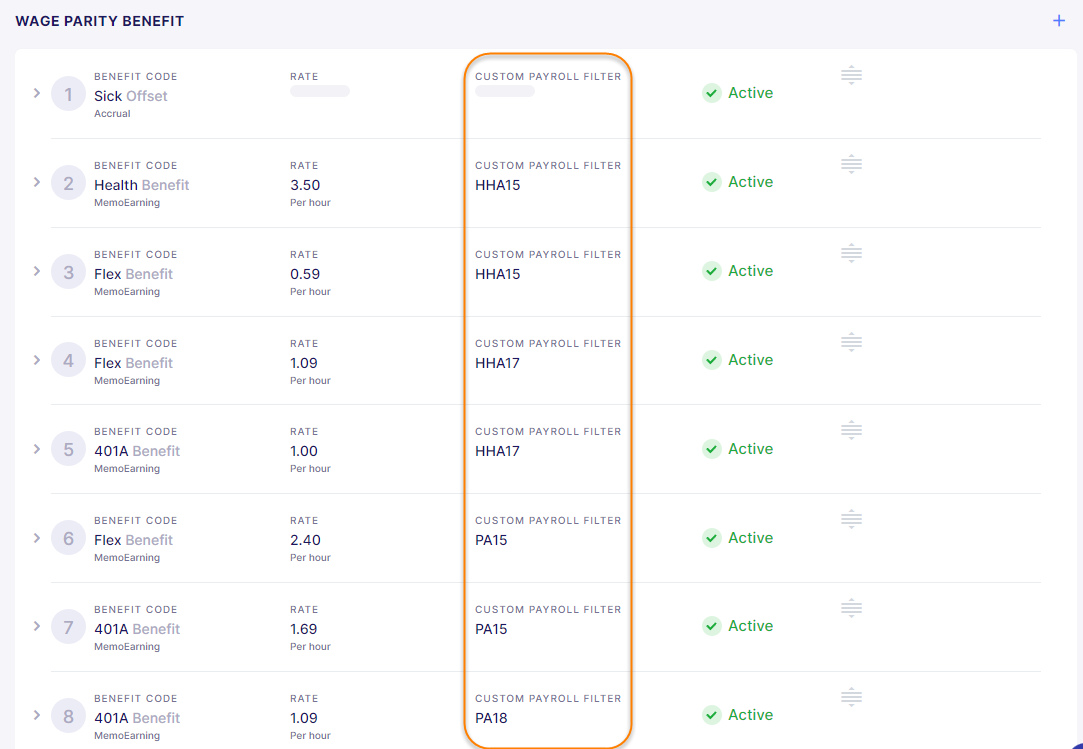Click the 0.59 rate value
This screenshot has height=749, width=1083.
[x=305, y=274]
